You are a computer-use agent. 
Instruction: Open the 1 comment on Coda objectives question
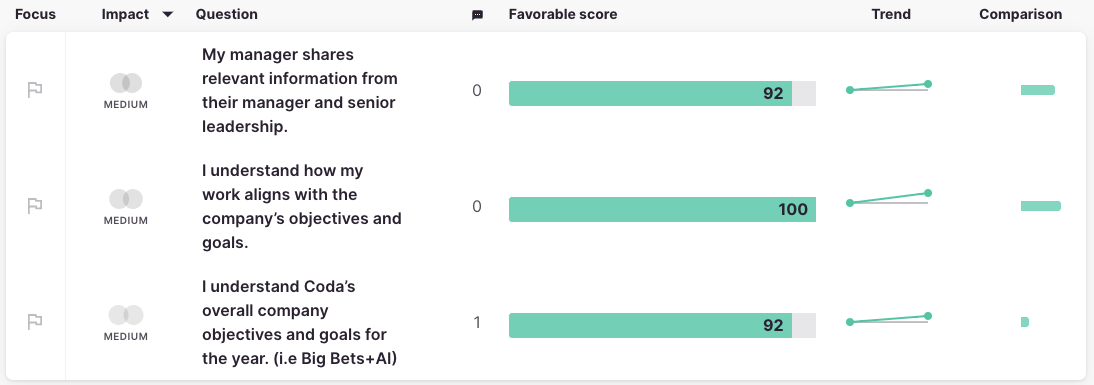(477, 323)
